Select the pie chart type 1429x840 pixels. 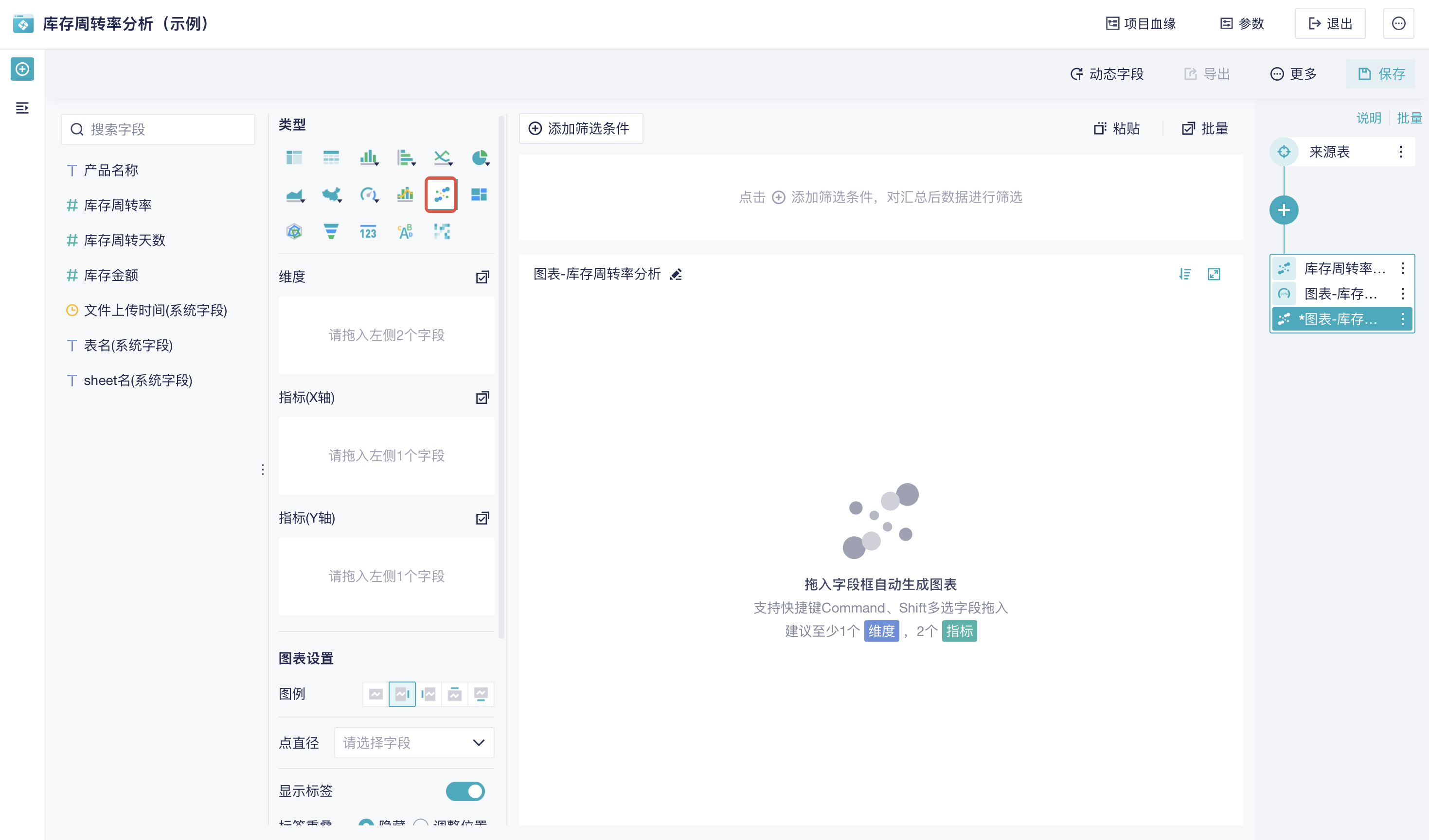[x=478, y=157]
